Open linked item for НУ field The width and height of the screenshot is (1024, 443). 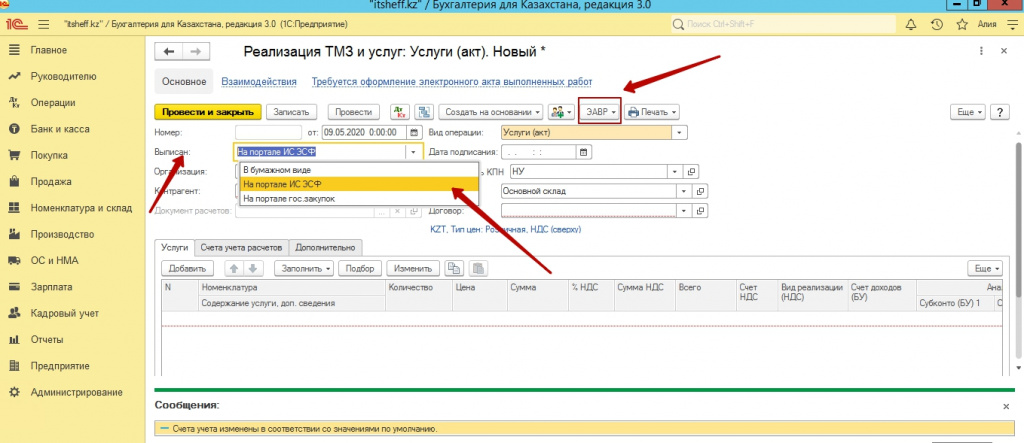pyautogui.click(x=692, y=171)
